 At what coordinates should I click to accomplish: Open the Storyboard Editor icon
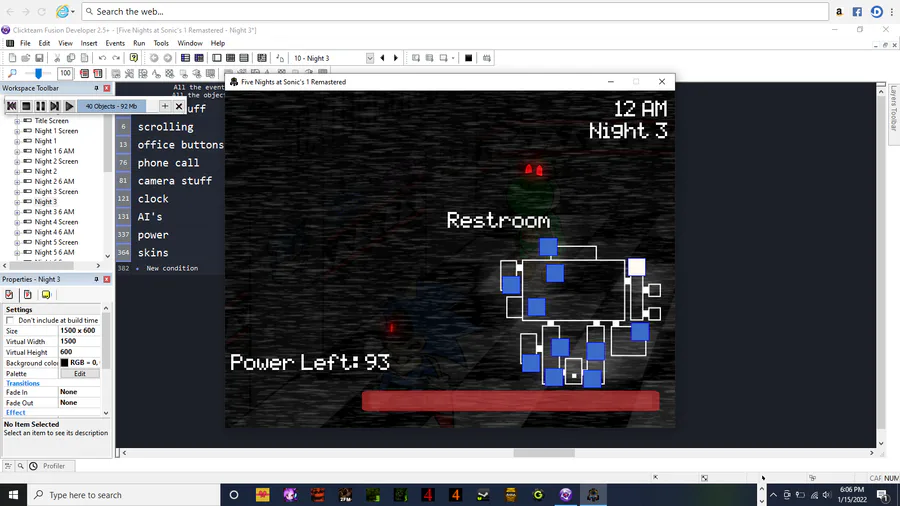[x=185, y=58]
